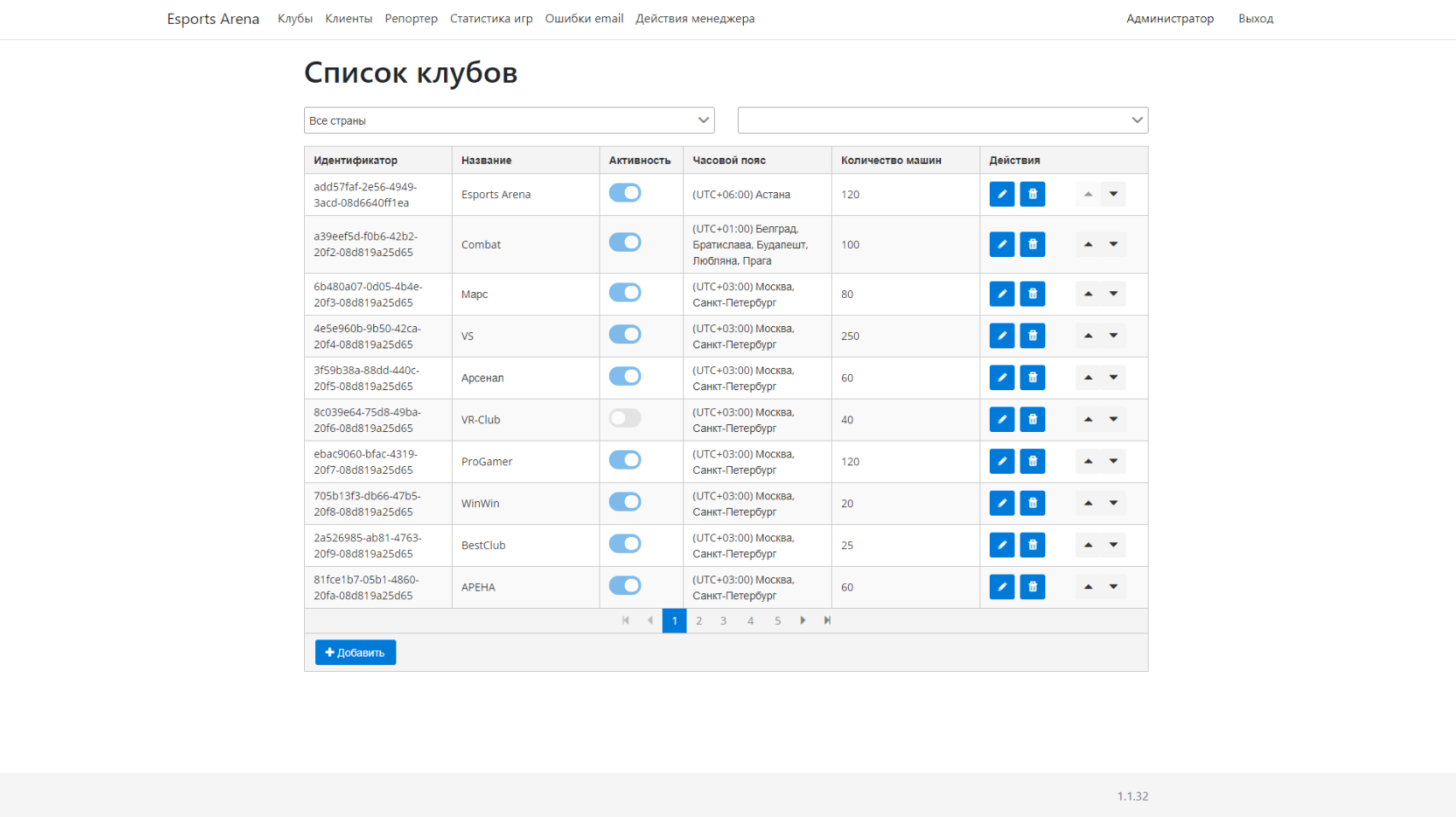The width and height of the screenshot is (1456, 817).
Task: Click the Выход logout link
Action: 1255,19
